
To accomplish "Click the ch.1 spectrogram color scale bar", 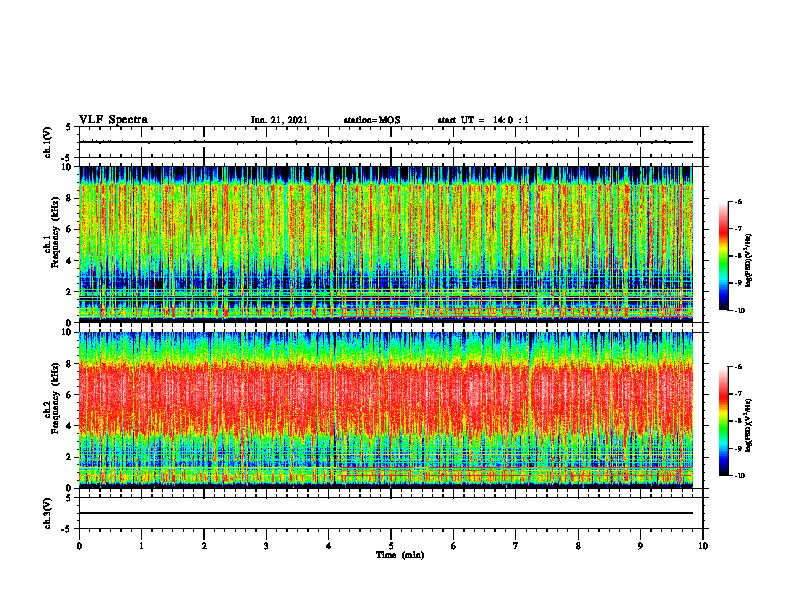I will coord(723,256).
